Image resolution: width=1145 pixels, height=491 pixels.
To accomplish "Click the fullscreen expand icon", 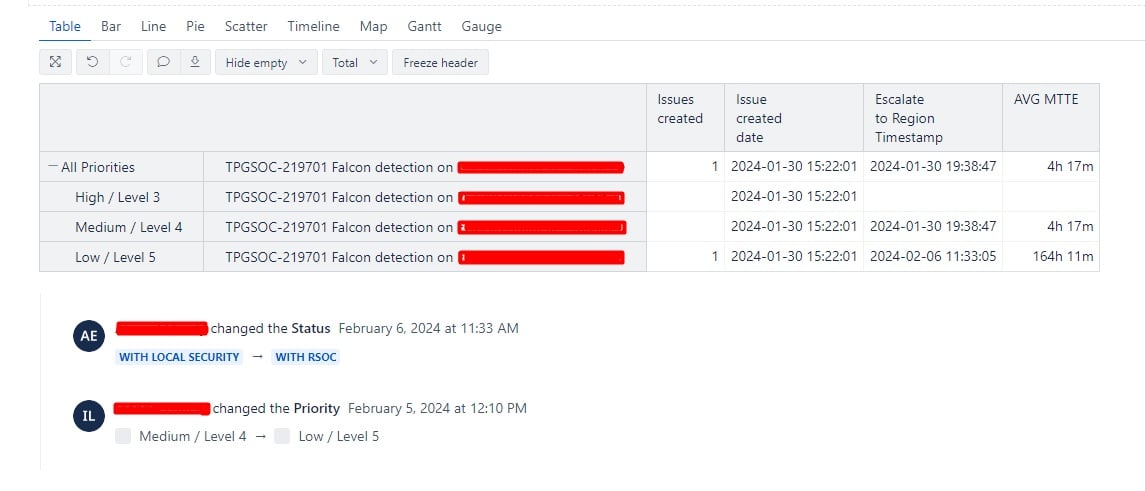I will (x=55, y=62).
